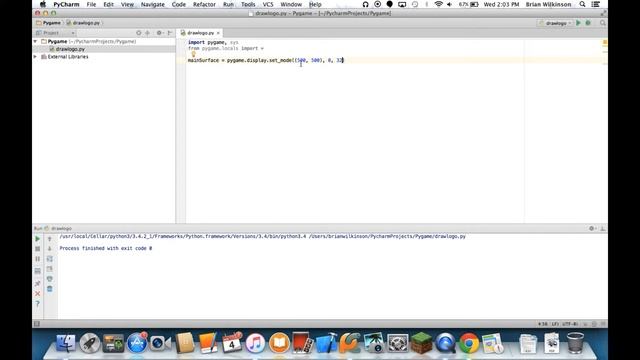Pause output in the Run panel
The image size is (640, 360).
(x=38, y=259)
